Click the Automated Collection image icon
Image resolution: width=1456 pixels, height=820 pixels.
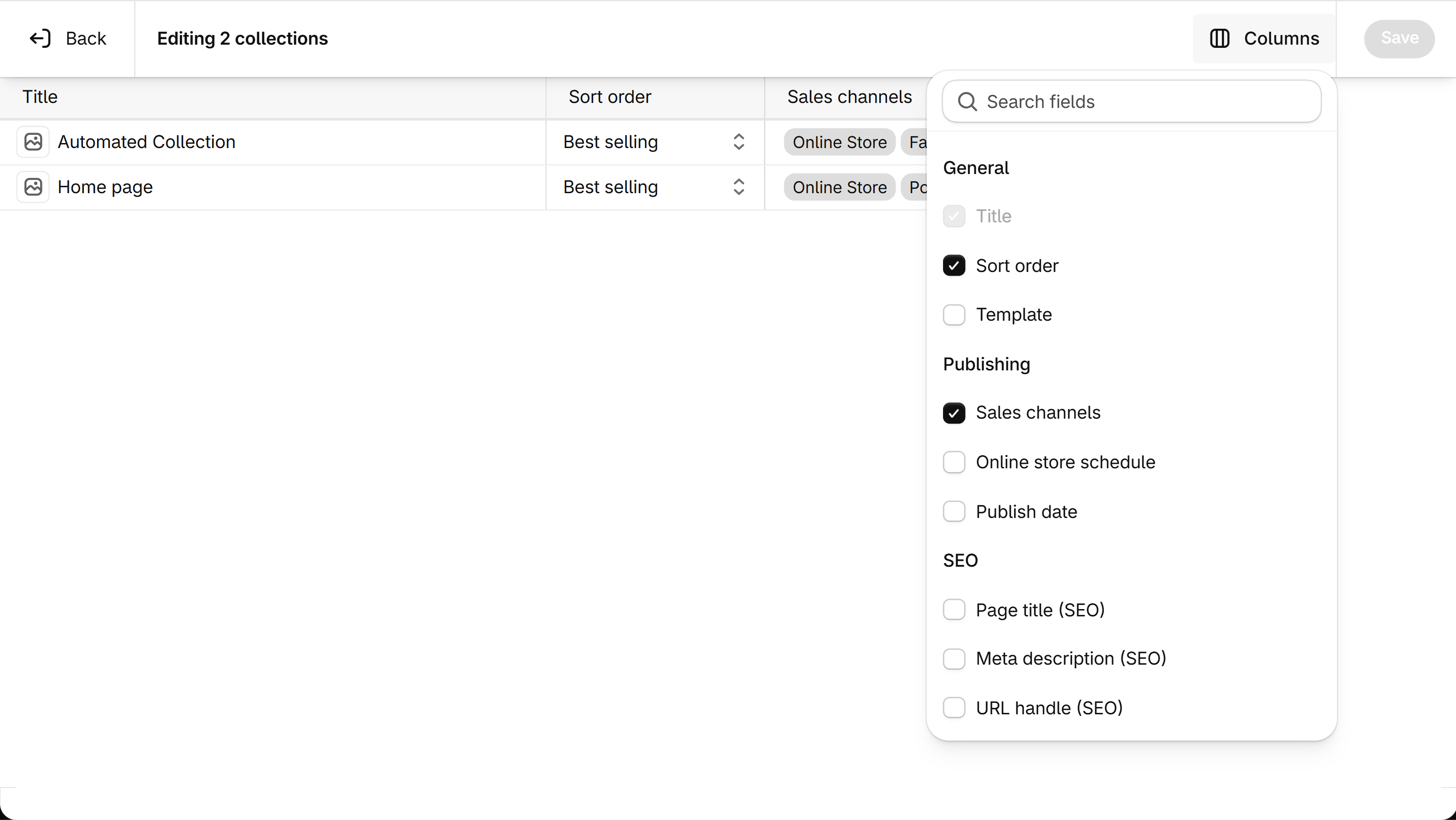click(x=33, y=142)
